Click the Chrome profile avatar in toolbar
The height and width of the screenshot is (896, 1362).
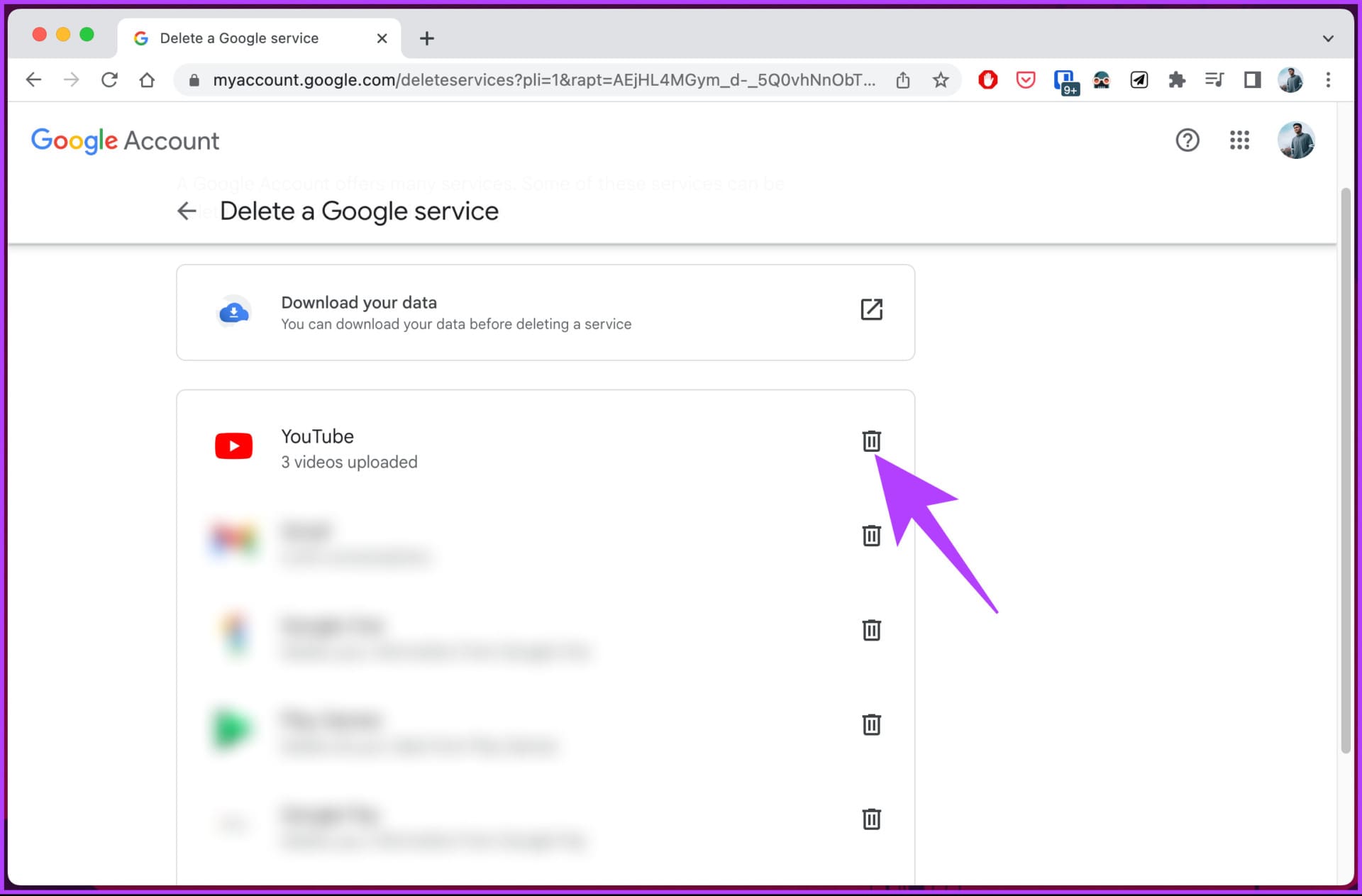pos(1290,79)
